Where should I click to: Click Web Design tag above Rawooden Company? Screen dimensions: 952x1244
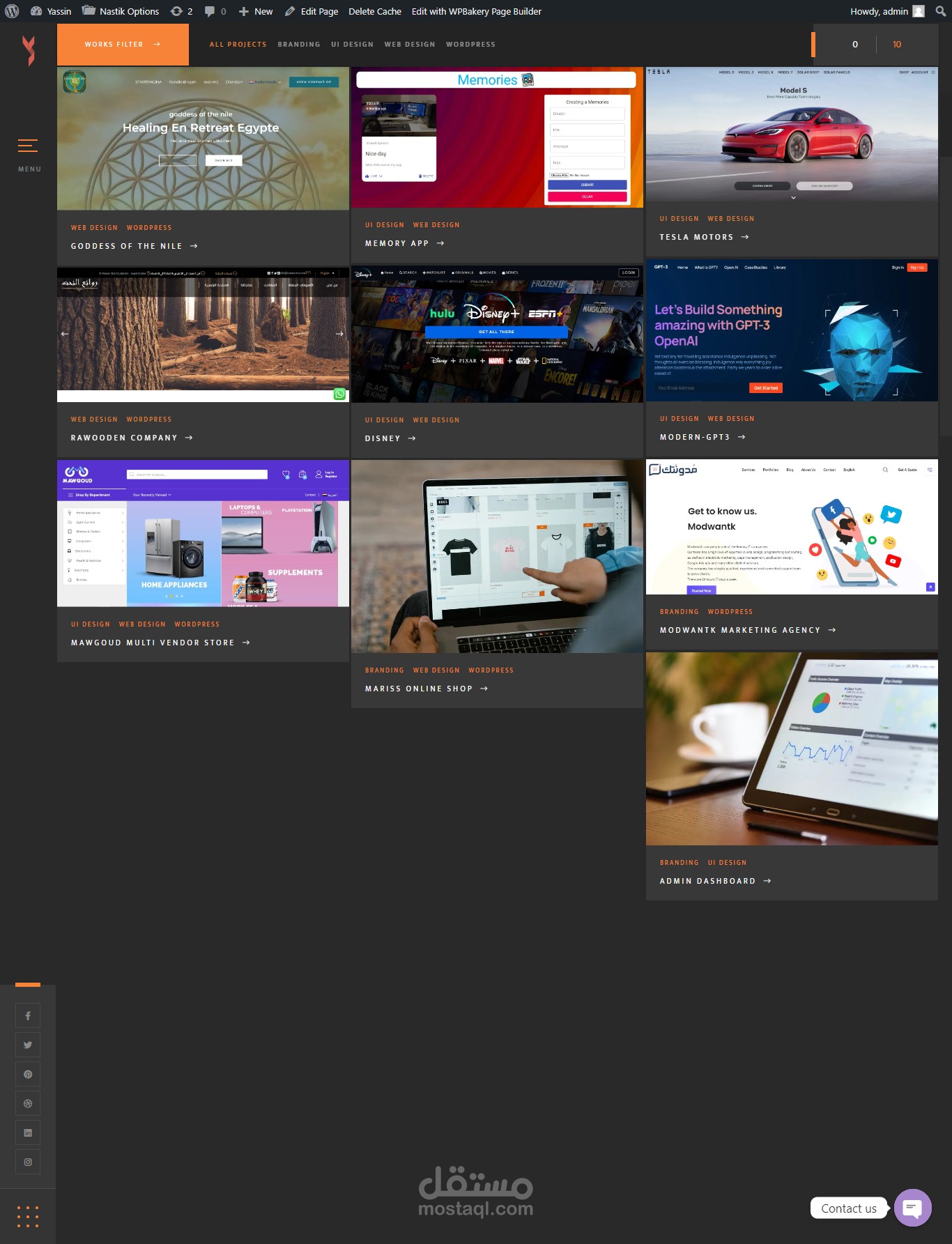[x=94, y=420]
